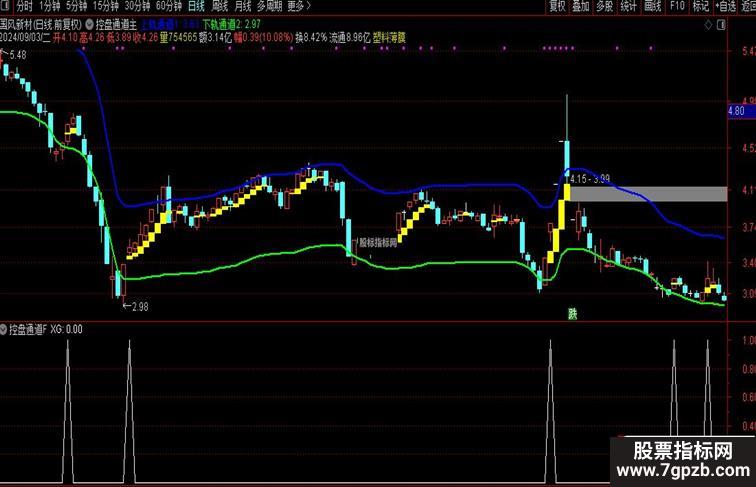This screenshot has width=756, height=487.
Task: Select the 日线 daily chart tab
Action: click(196, 6)
